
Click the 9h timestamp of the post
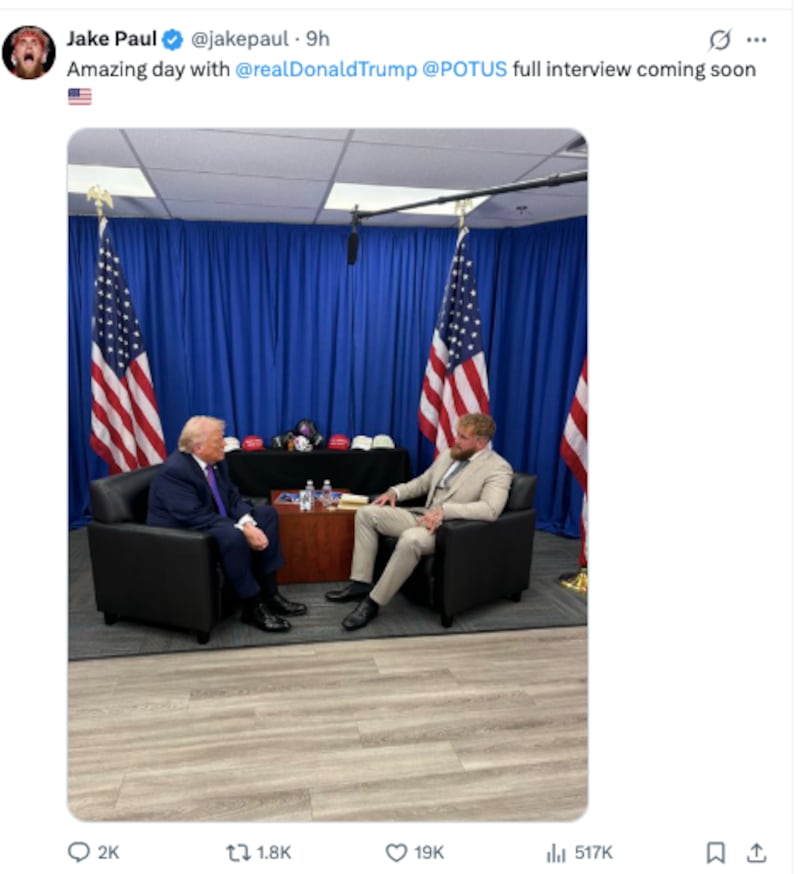coord(318,39)
